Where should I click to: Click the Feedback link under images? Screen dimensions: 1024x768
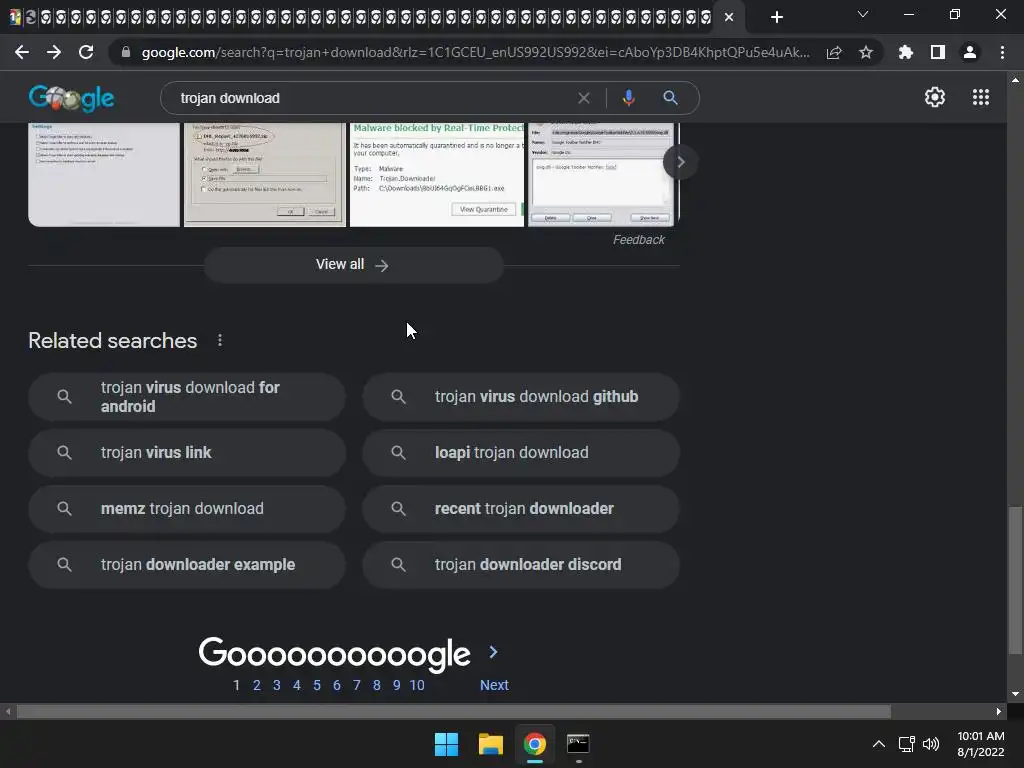pyautogui.click(x=638, y=240)
